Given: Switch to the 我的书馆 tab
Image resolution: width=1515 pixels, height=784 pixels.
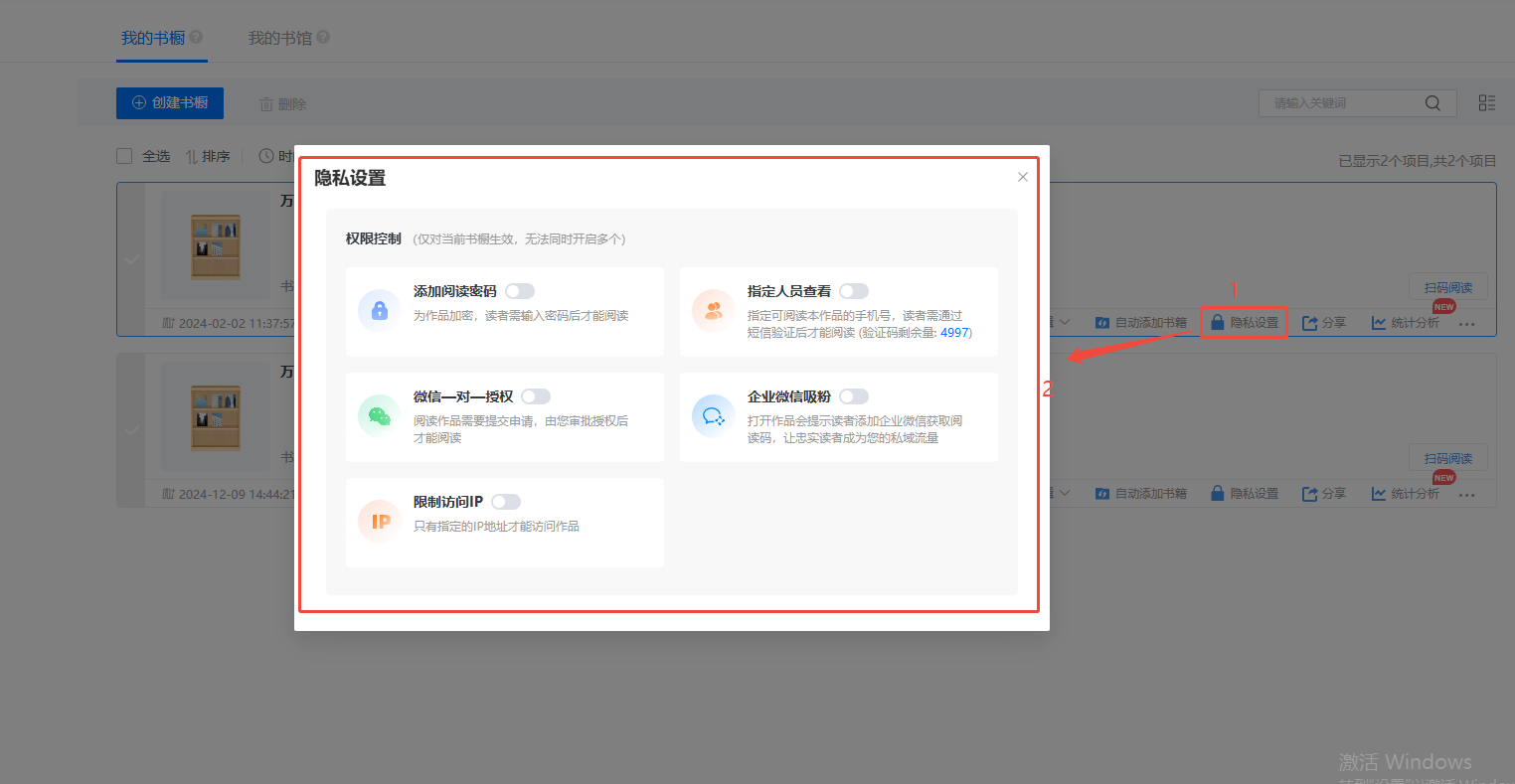Looking at the screenshot, I should tap(280, 38).
